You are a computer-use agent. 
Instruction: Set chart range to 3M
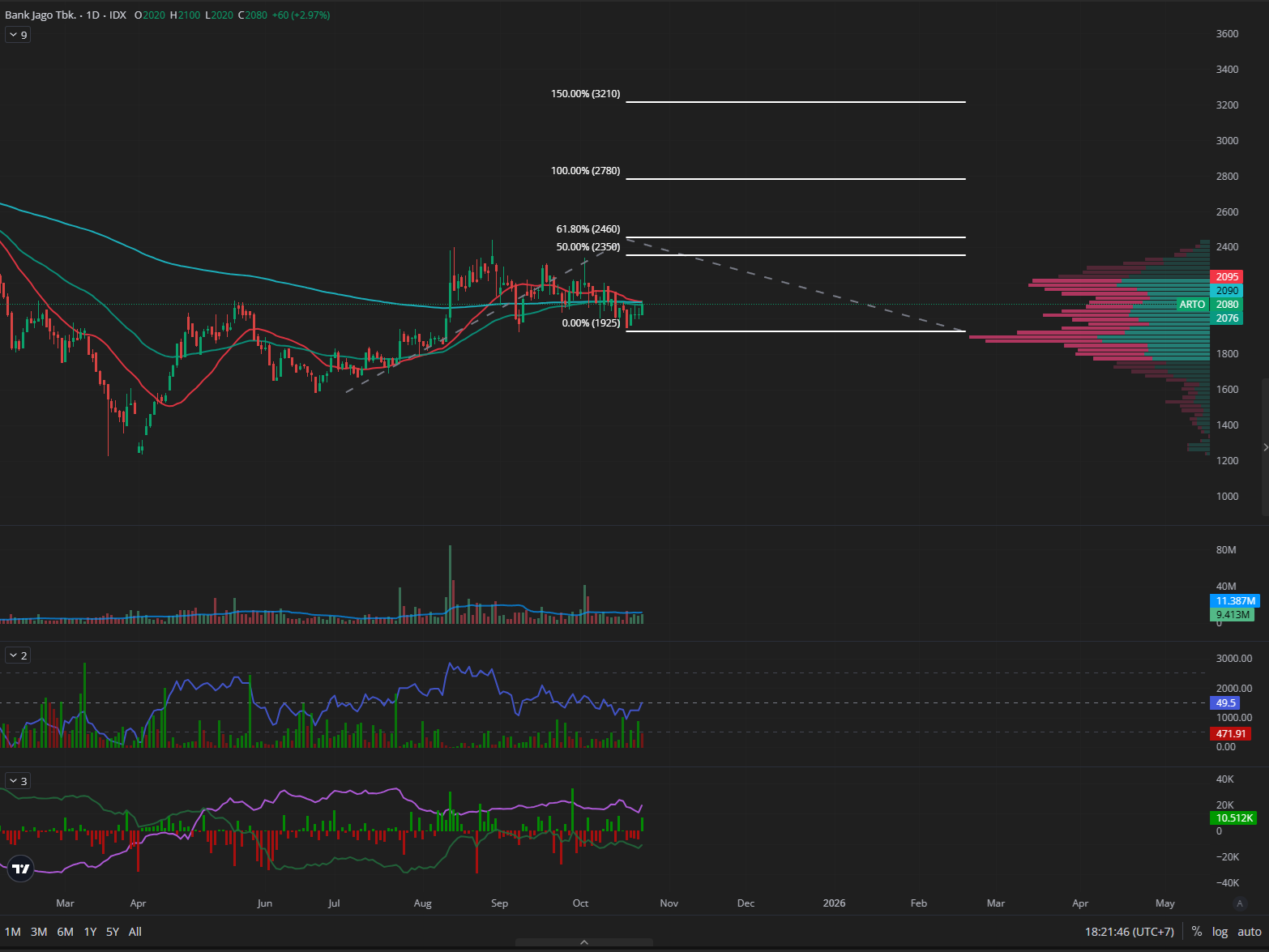pyautogui.click(x=39, y=932)
